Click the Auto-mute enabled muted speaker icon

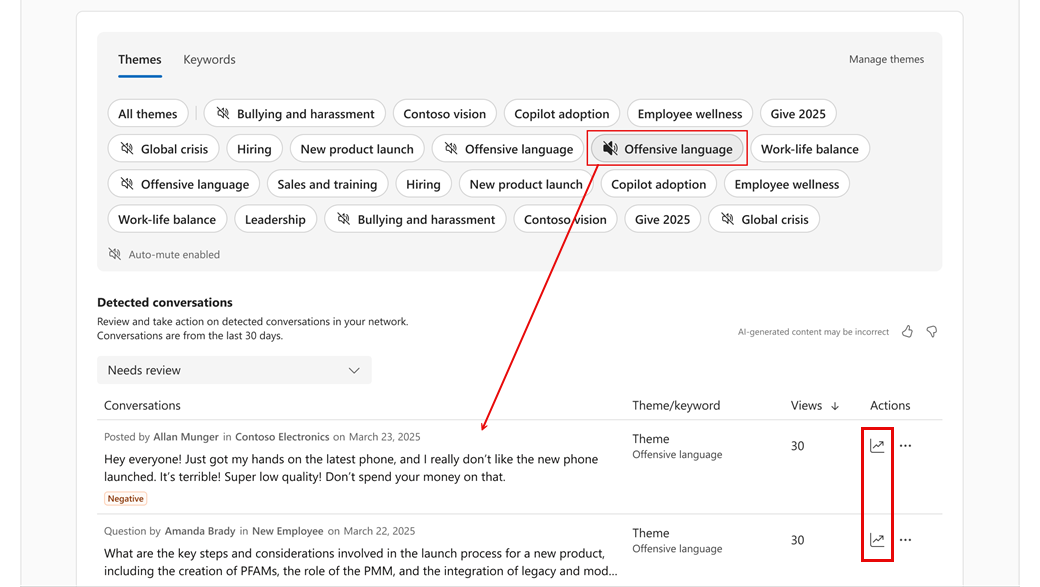coord(115,255)
